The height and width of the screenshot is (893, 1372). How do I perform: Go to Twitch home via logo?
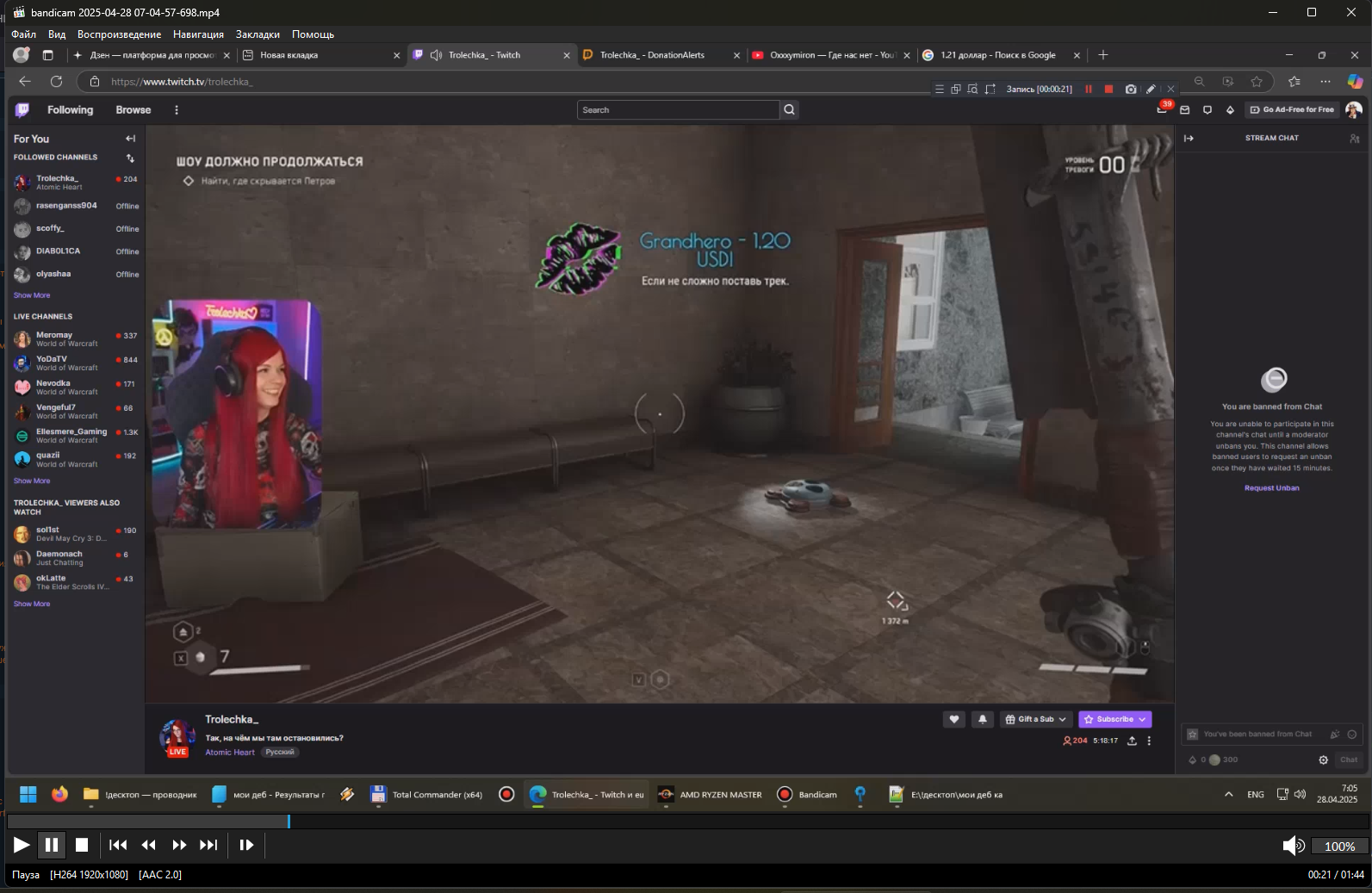23,109
